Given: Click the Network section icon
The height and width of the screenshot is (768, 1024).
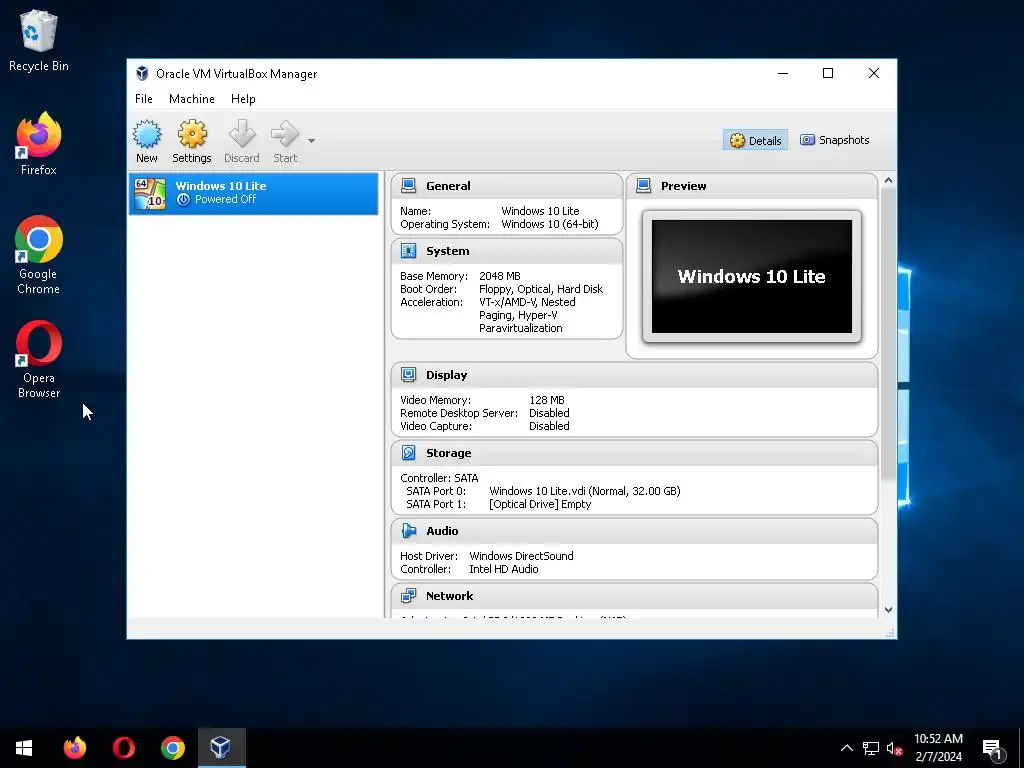Looking at the screenshot, I should click(x=409, y=596).
